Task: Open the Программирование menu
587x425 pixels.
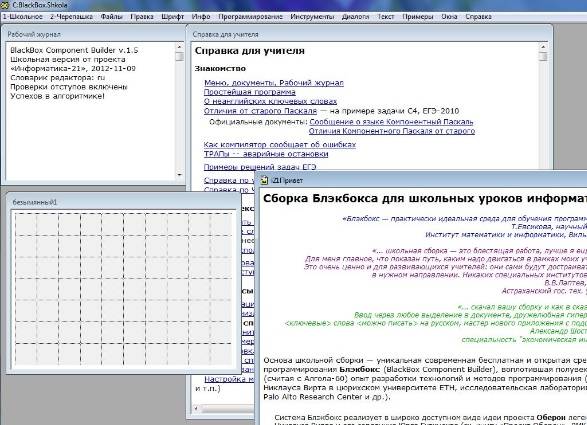Action: click(250, 17)
